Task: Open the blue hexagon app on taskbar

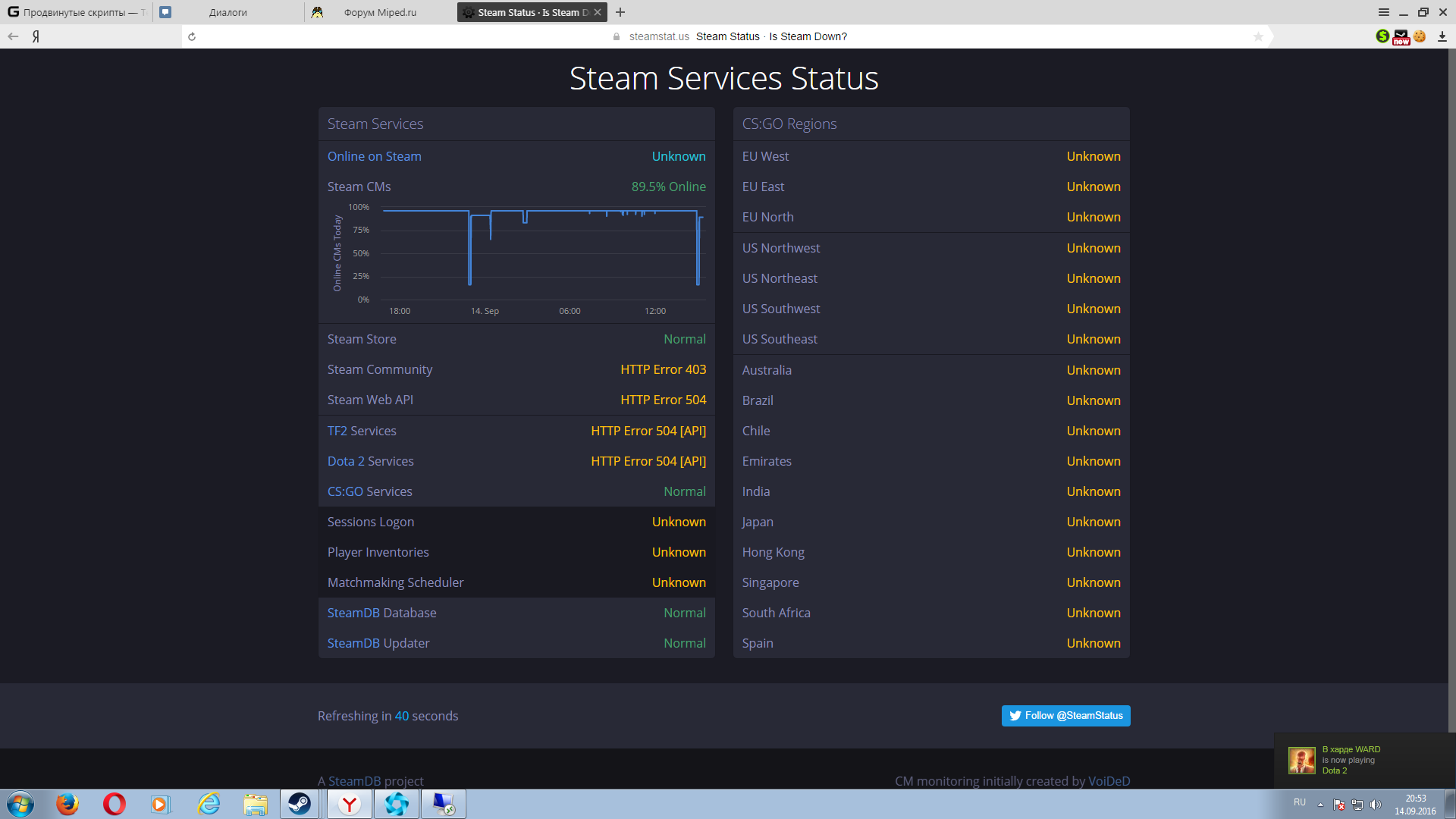Action: point(397,804)
